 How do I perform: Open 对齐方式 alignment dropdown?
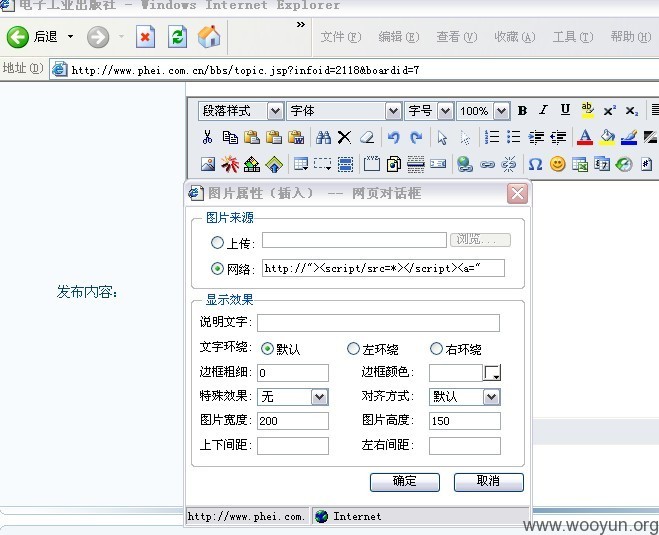491,397
